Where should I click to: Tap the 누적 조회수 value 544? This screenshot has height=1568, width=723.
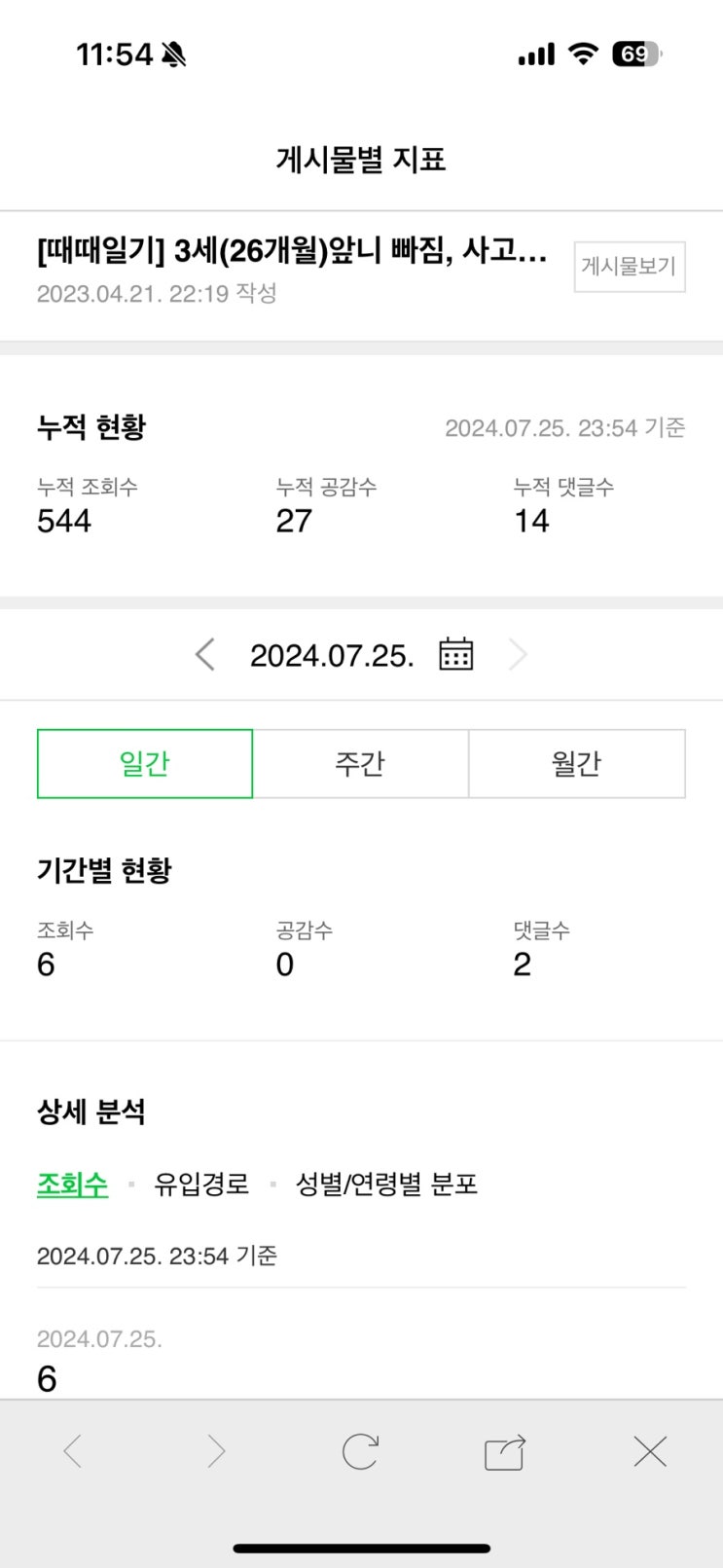pyautogui.click(x=64, y=521)
